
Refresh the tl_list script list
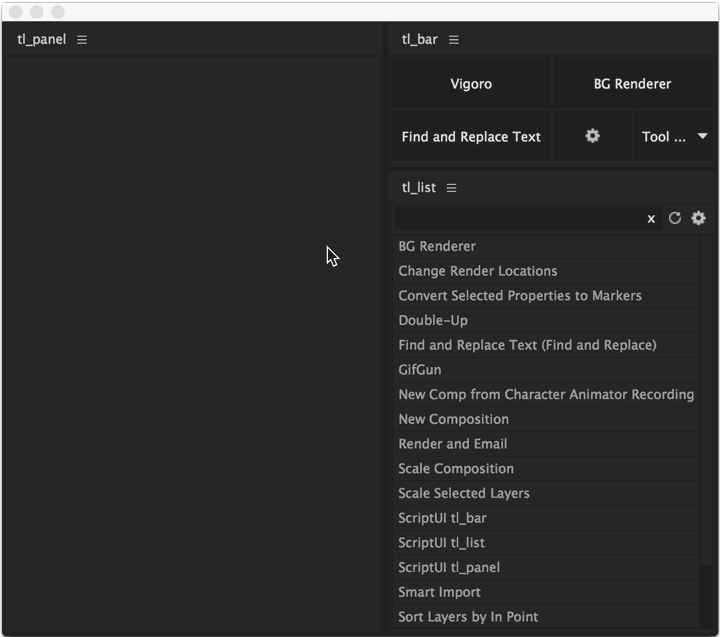tap(675, 218)
